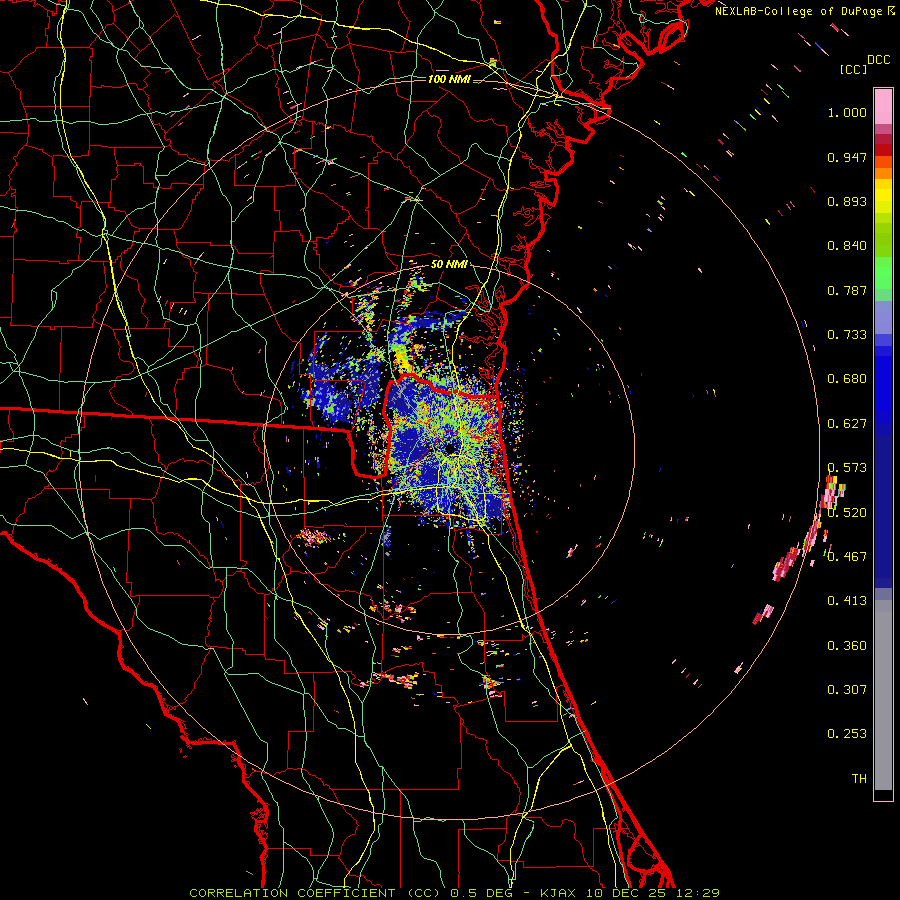This screenshot has width=900, height=900.
Task: Select the 0.627 scale value
Action: (x=847, y=424)
